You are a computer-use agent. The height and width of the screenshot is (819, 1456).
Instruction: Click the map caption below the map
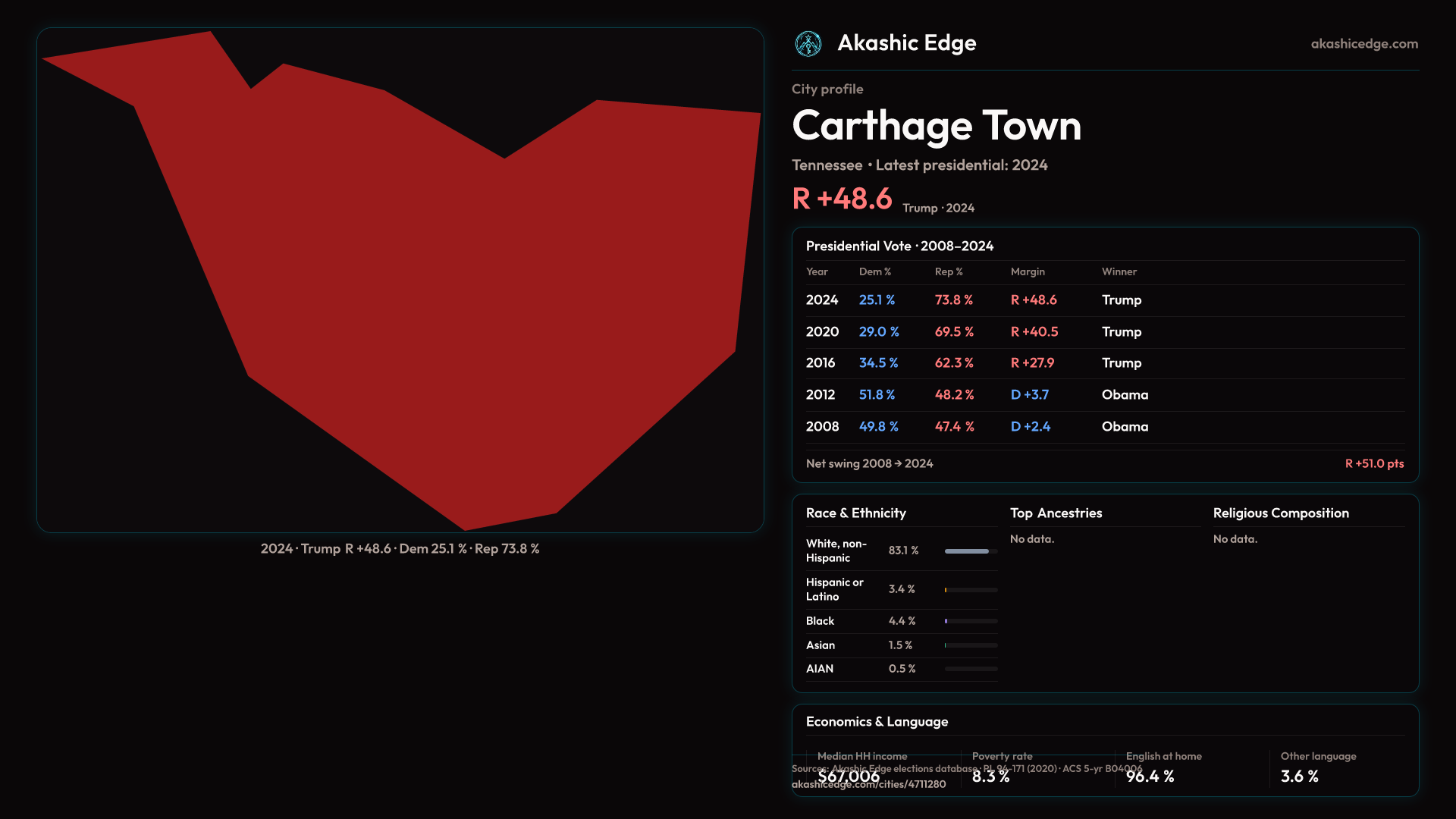400,549
